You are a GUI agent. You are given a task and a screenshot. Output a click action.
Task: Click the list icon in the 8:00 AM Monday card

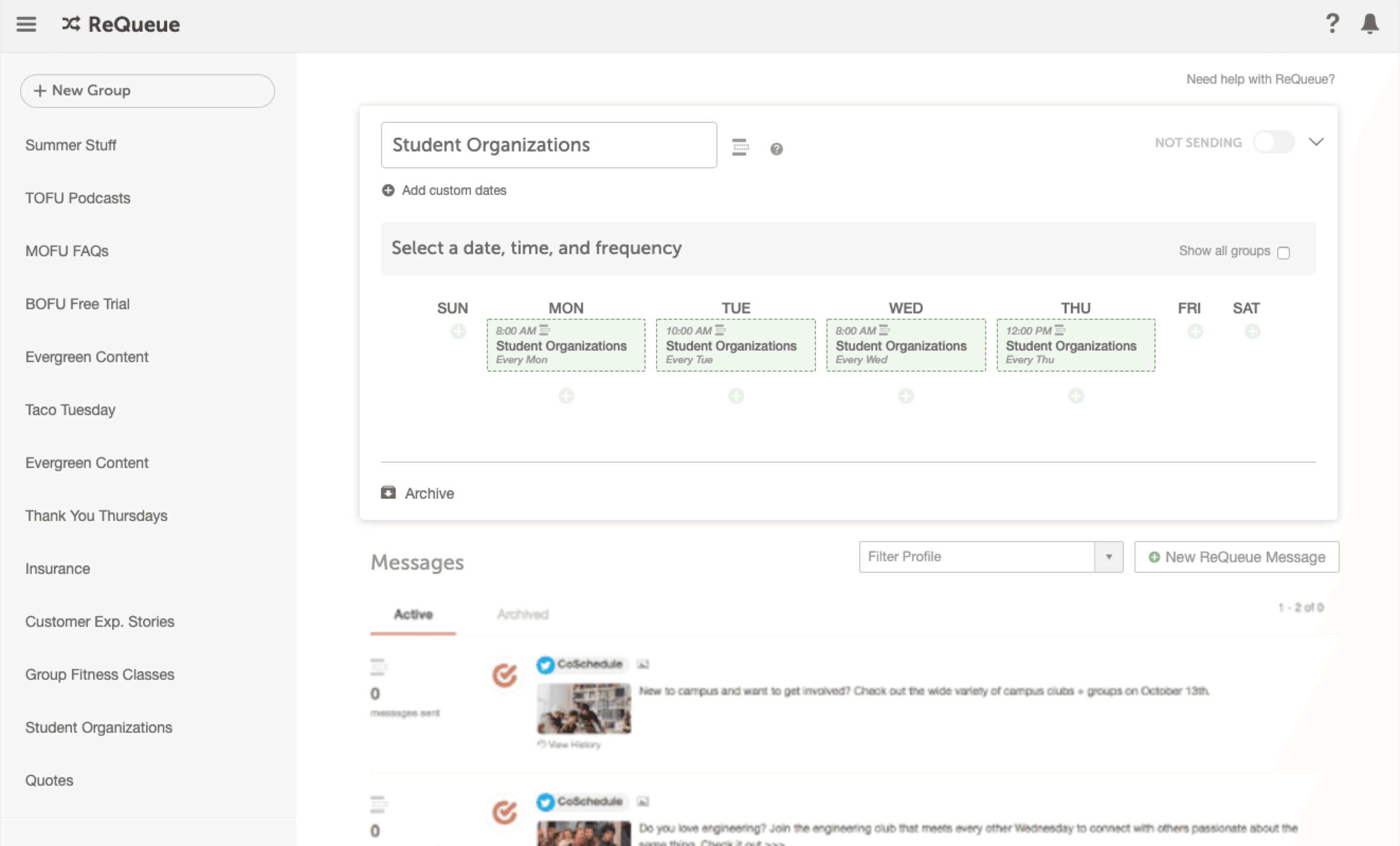pyautogui.click(x=544, y=330)
